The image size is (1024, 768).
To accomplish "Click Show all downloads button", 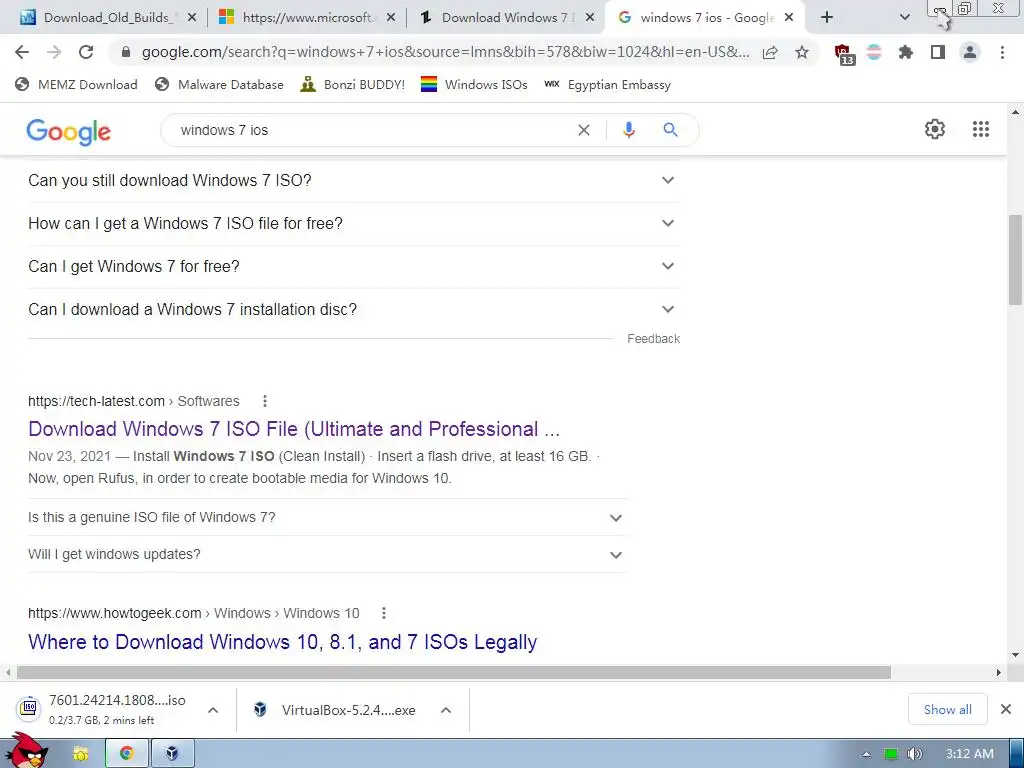I will pos(947,709).
